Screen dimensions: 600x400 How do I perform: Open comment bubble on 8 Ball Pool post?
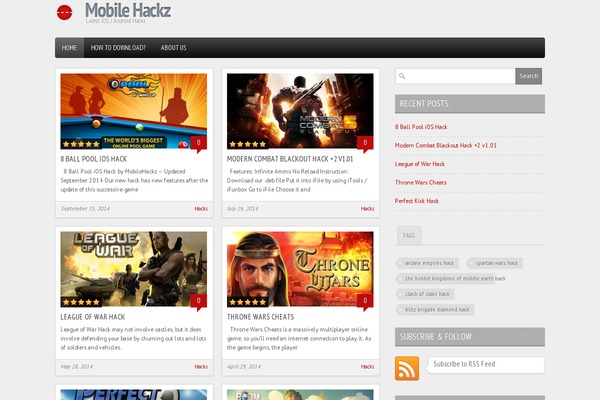coord(198,144)
